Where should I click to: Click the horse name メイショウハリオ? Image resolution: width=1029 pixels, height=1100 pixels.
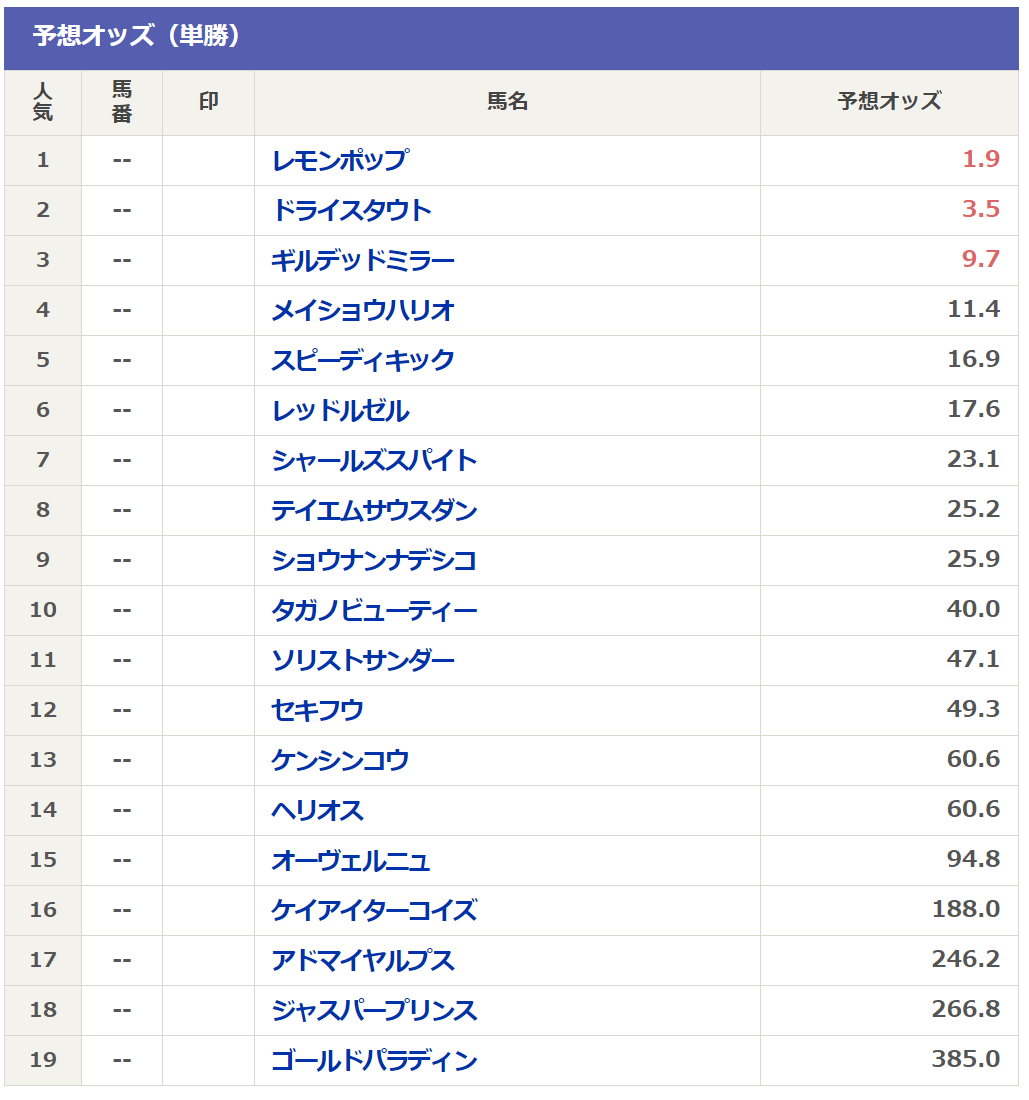click(x=363, y=310)
